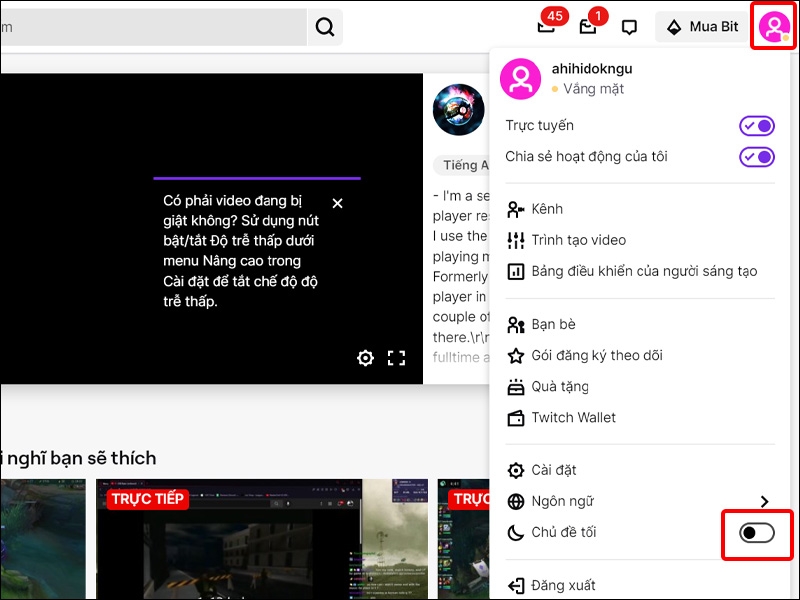This screenshot has width=800, height=600.
Task: Open the Whispers chat bubble icon
Action: click(629, 27)
